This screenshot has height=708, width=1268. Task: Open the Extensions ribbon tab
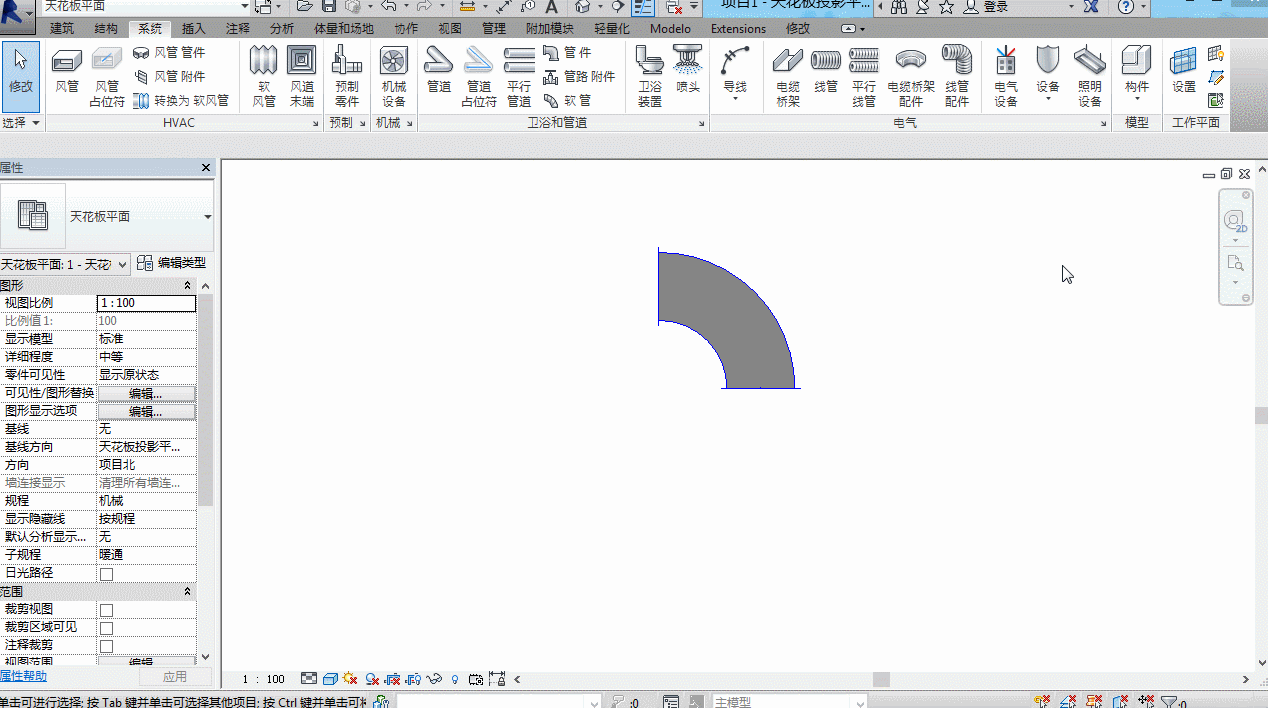(738, 29)
